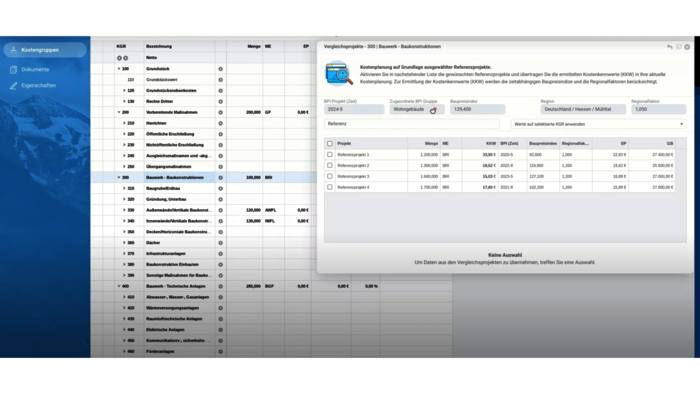The image size is (700, 394).
Task: Collapse the 100 Grundstück group
Action: (x=119, y=69)
